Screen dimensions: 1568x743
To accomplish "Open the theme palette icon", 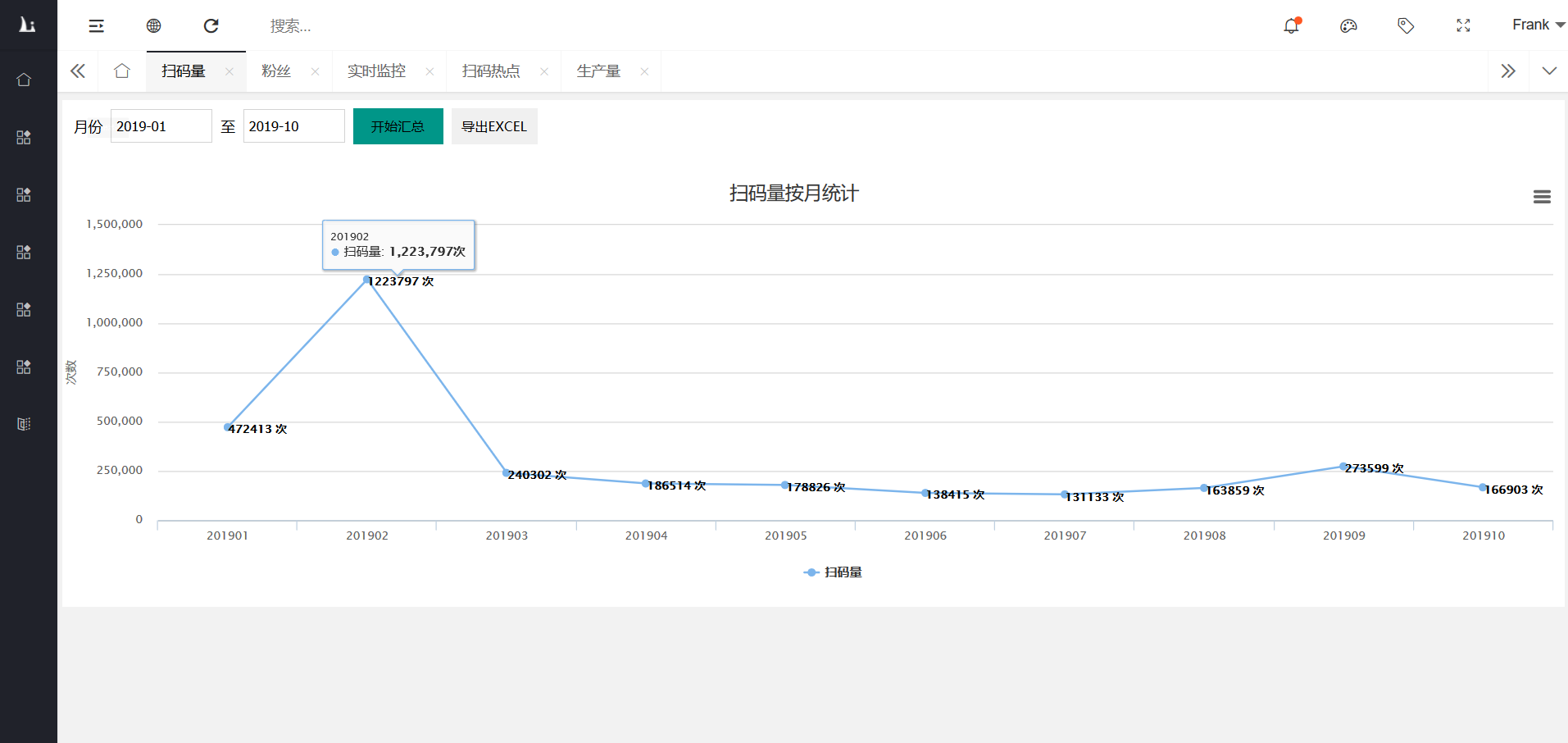I will point(1348,26).
